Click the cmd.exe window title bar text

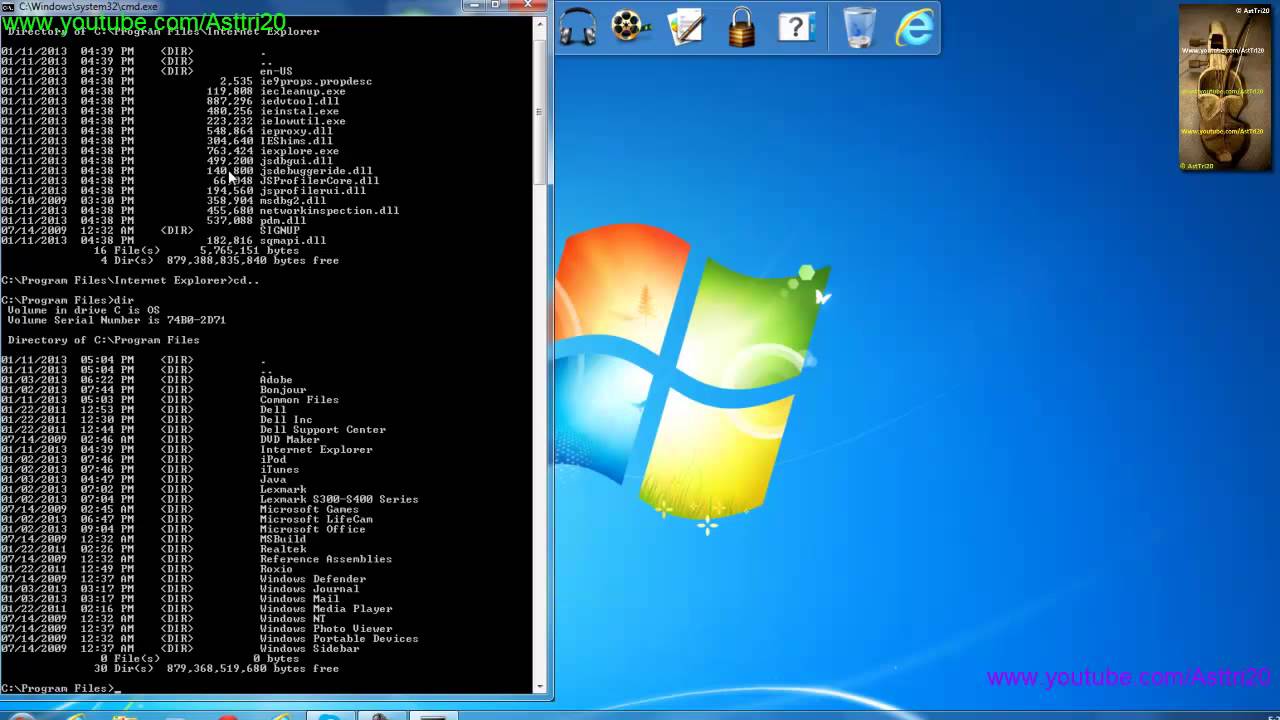[x=88, y=6]
